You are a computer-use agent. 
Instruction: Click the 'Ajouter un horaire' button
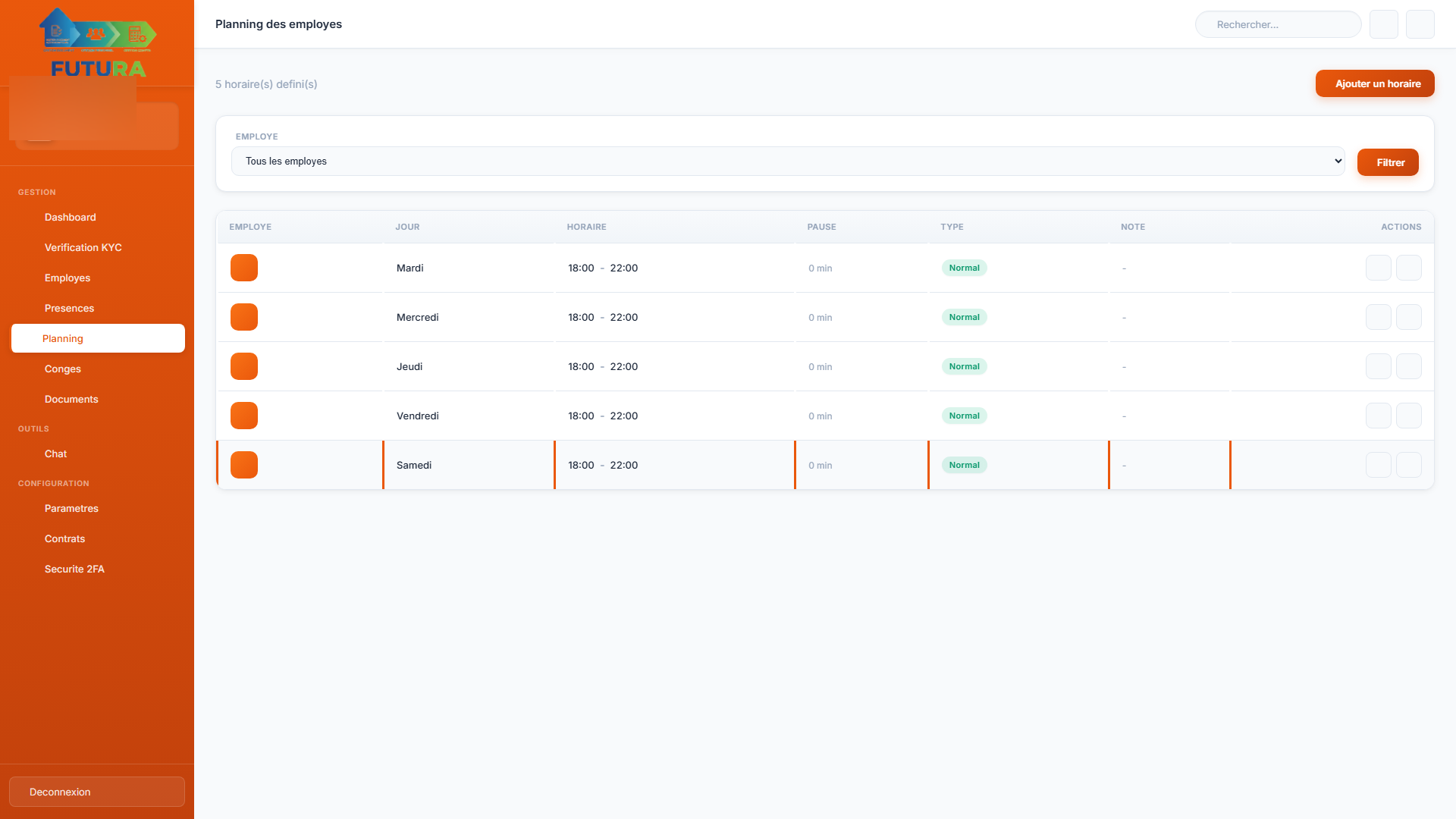tap(1374, 83)
